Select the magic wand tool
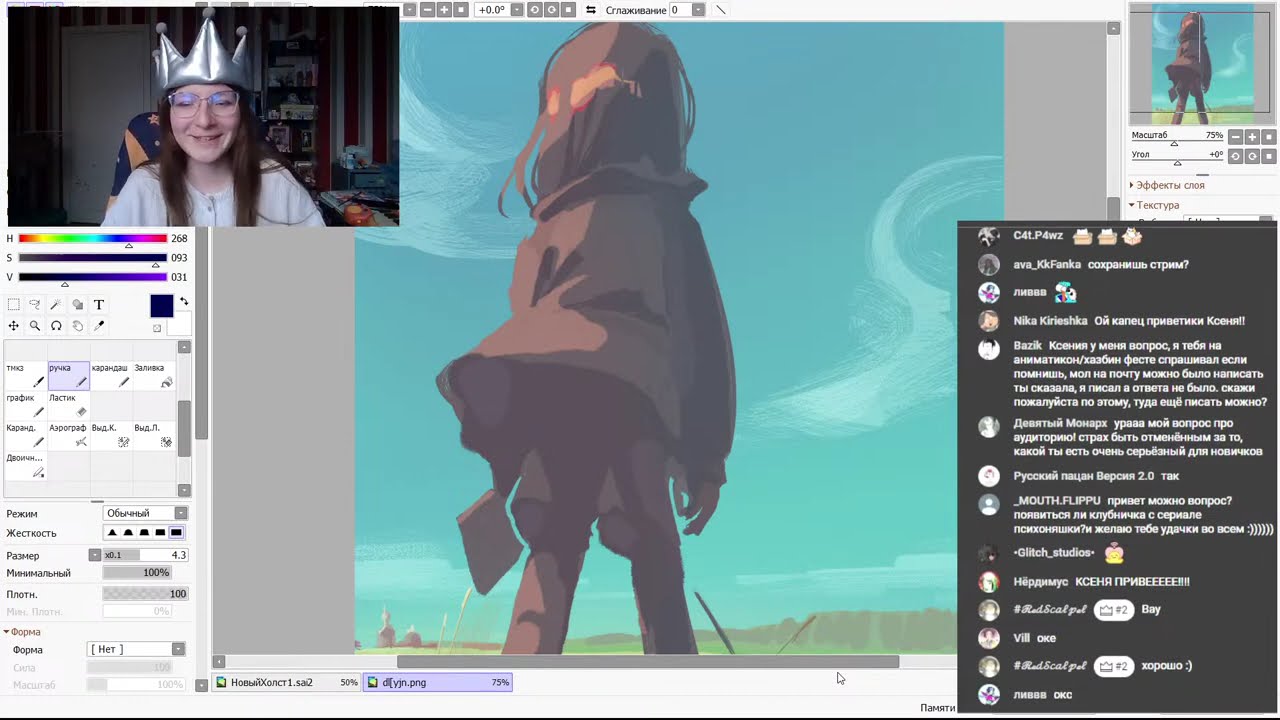The image size is (1280, 720). point(56,305)
